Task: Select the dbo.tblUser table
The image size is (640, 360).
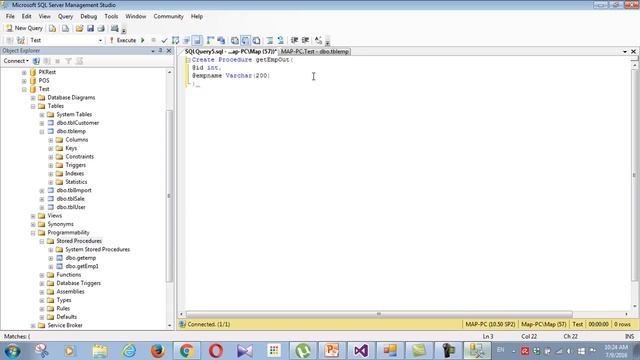Action: [71, 207]
